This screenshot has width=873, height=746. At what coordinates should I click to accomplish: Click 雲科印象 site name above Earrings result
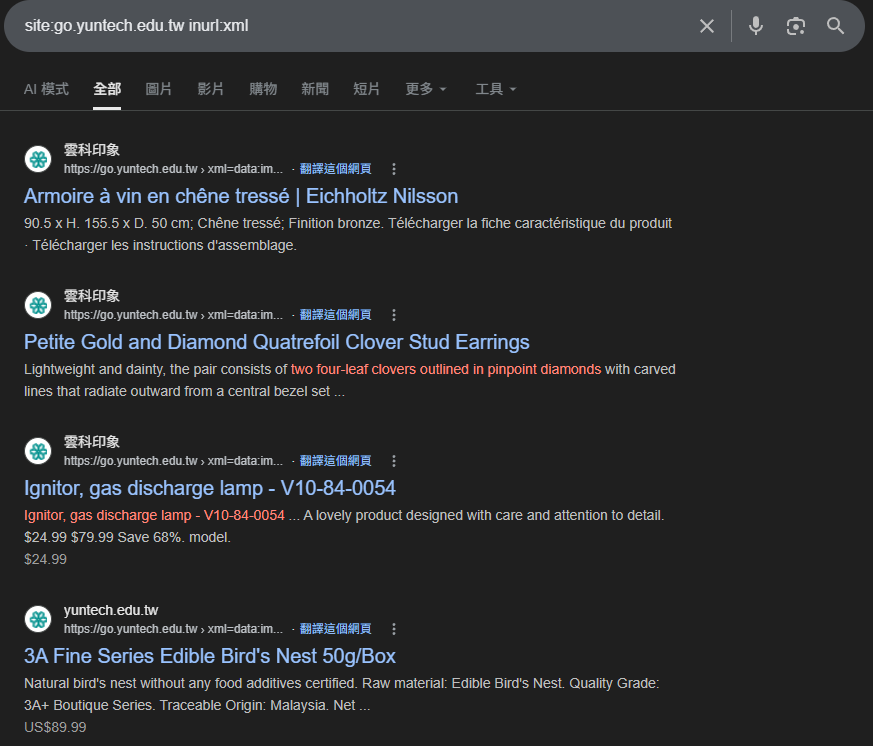[92, 296]
